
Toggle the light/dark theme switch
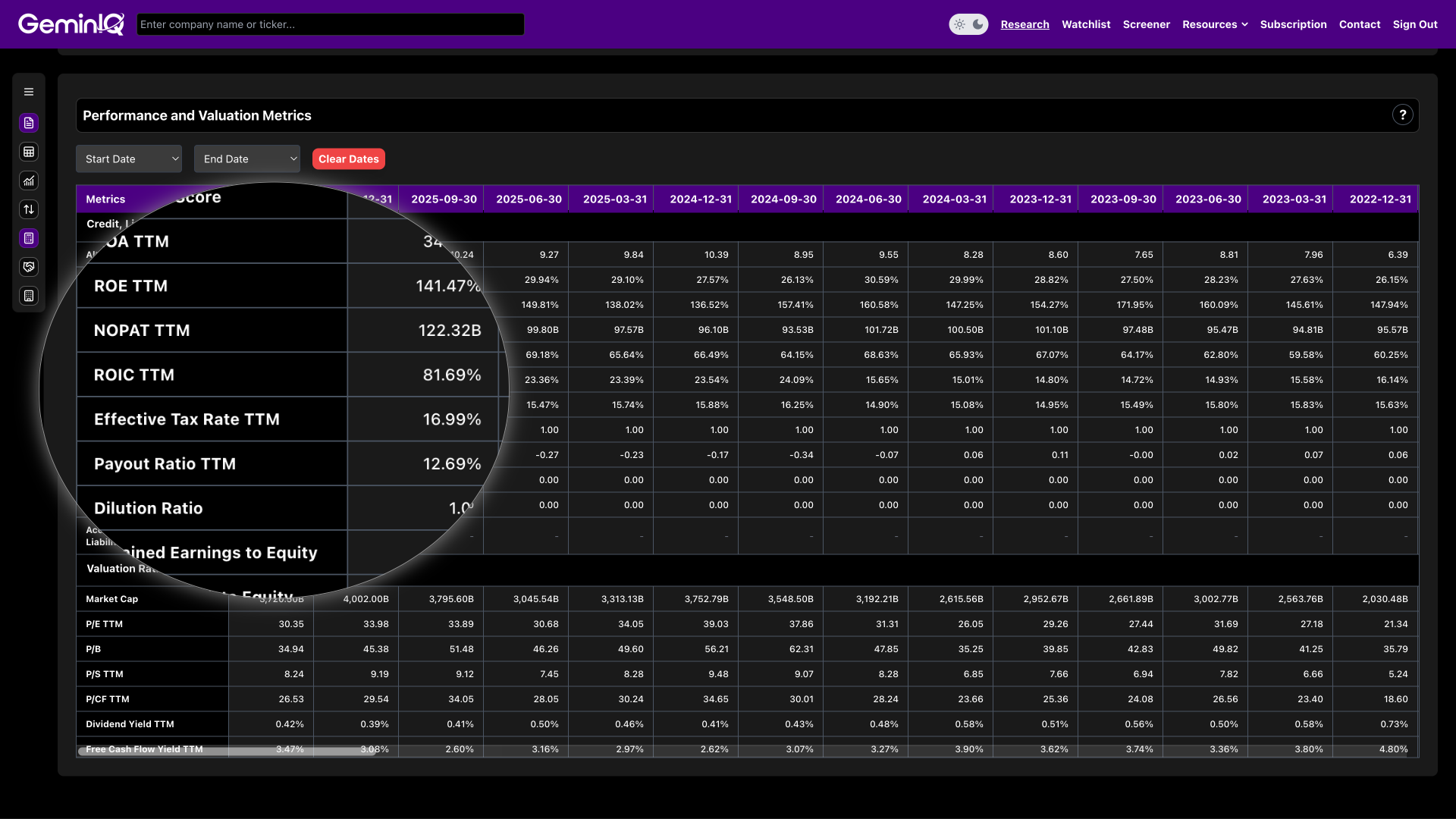[968, 24]
